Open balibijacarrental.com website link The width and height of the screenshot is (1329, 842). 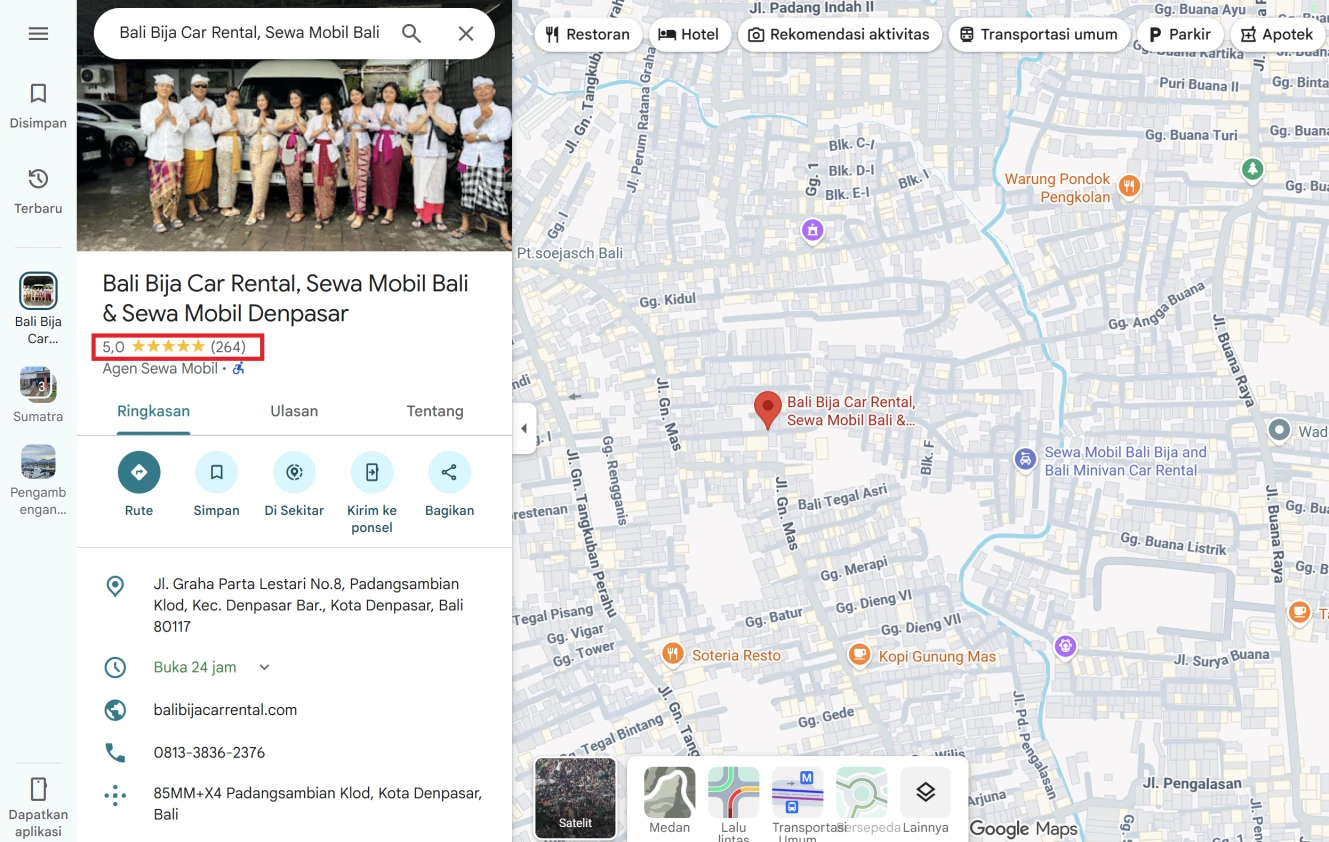(225, 710)
